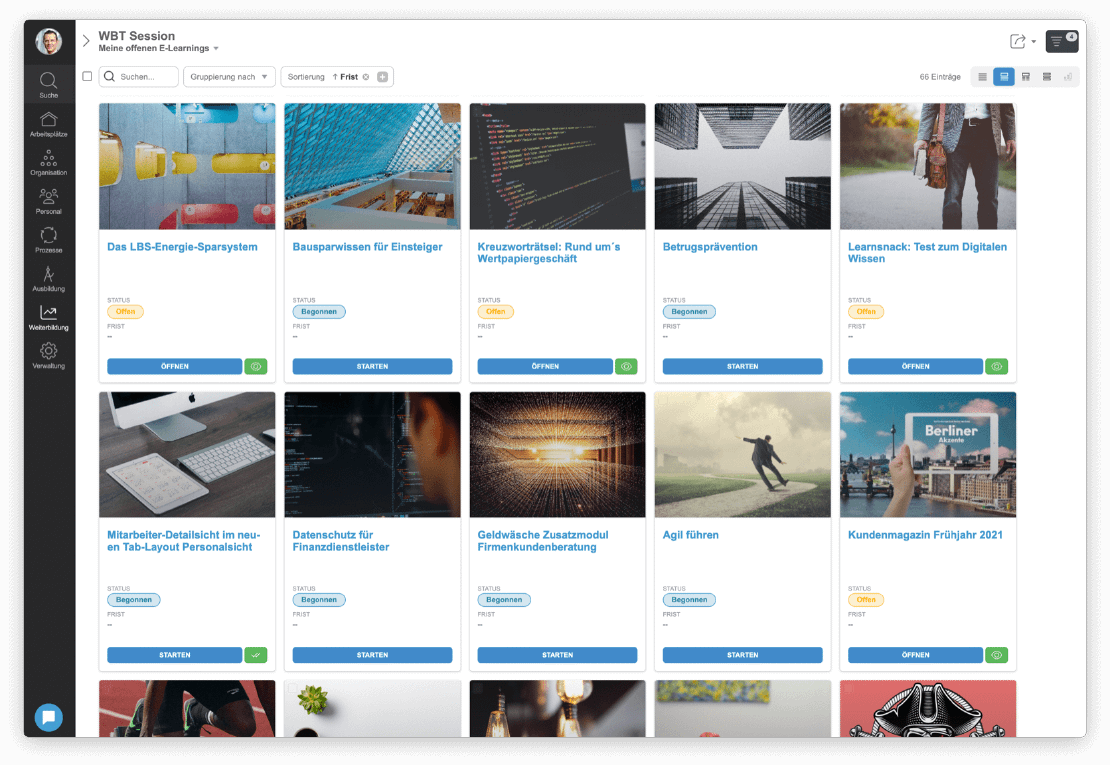Switch to list view
The width and height of the screenshot is (1110, 765).
(x=983, y=76)
